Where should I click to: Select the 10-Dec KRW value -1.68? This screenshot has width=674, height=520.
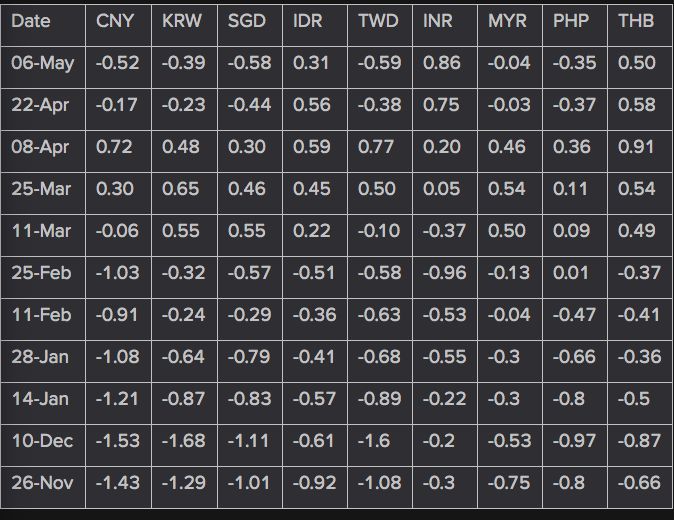[x=184, y=441]
